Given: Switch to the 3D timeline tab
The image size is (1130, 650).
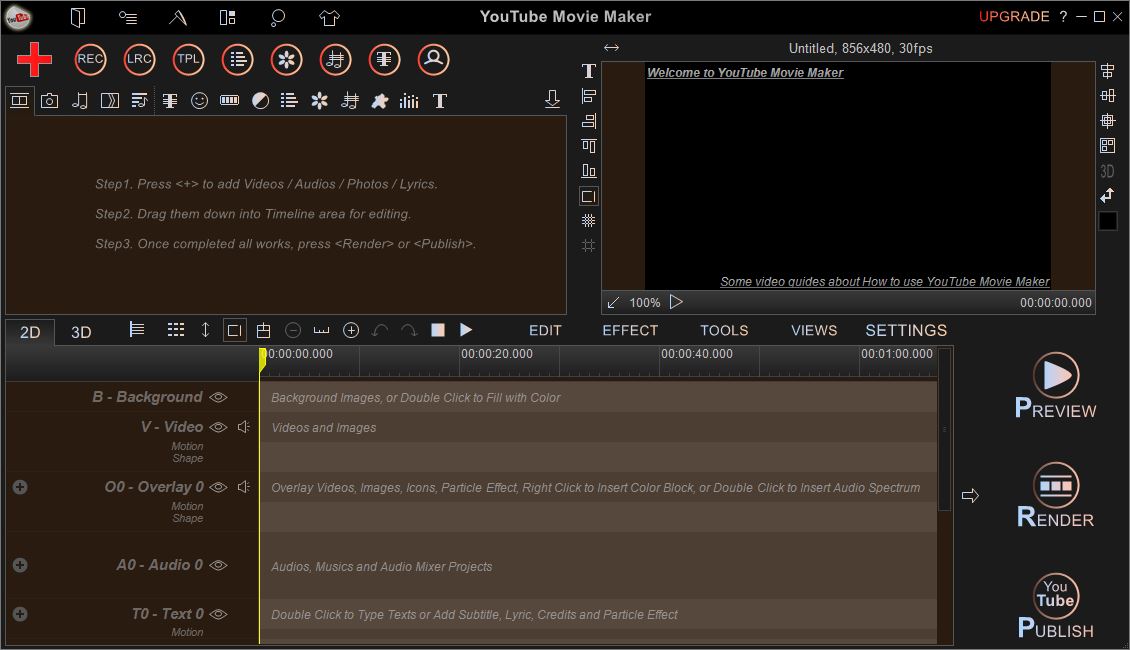Looking at the screenshot, I should click(81, 332).
